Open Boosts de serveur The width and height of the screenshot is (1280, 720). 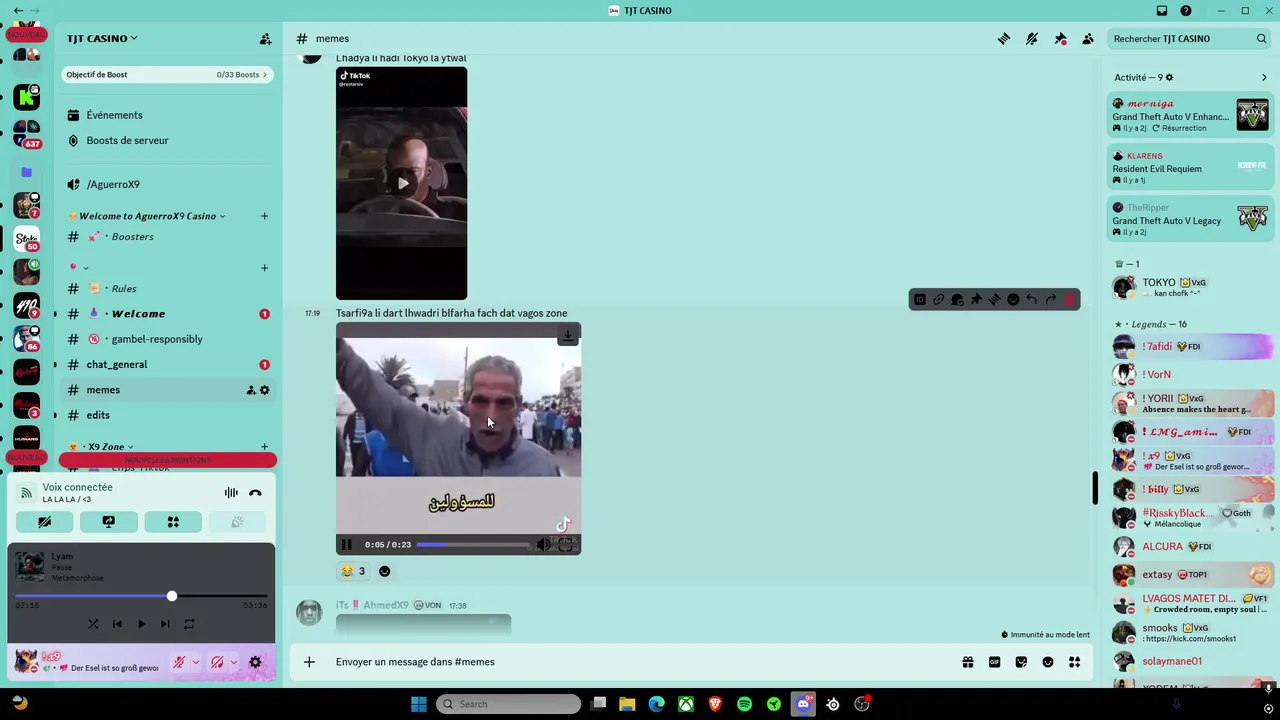point(166,141)
